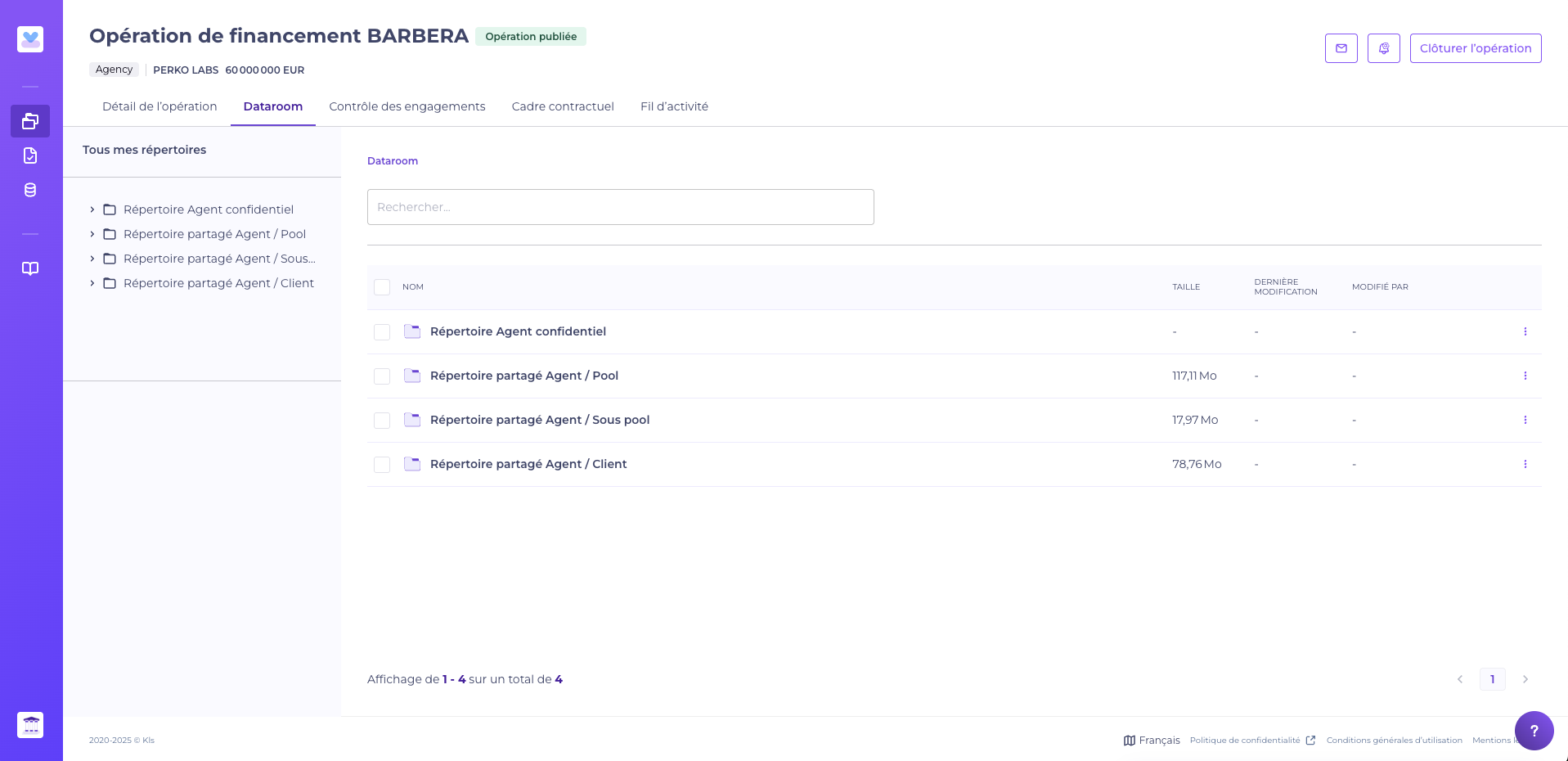Open options menu for Agent / Client row
The width and height of the screenshot is (1568, 761).
1525,464
